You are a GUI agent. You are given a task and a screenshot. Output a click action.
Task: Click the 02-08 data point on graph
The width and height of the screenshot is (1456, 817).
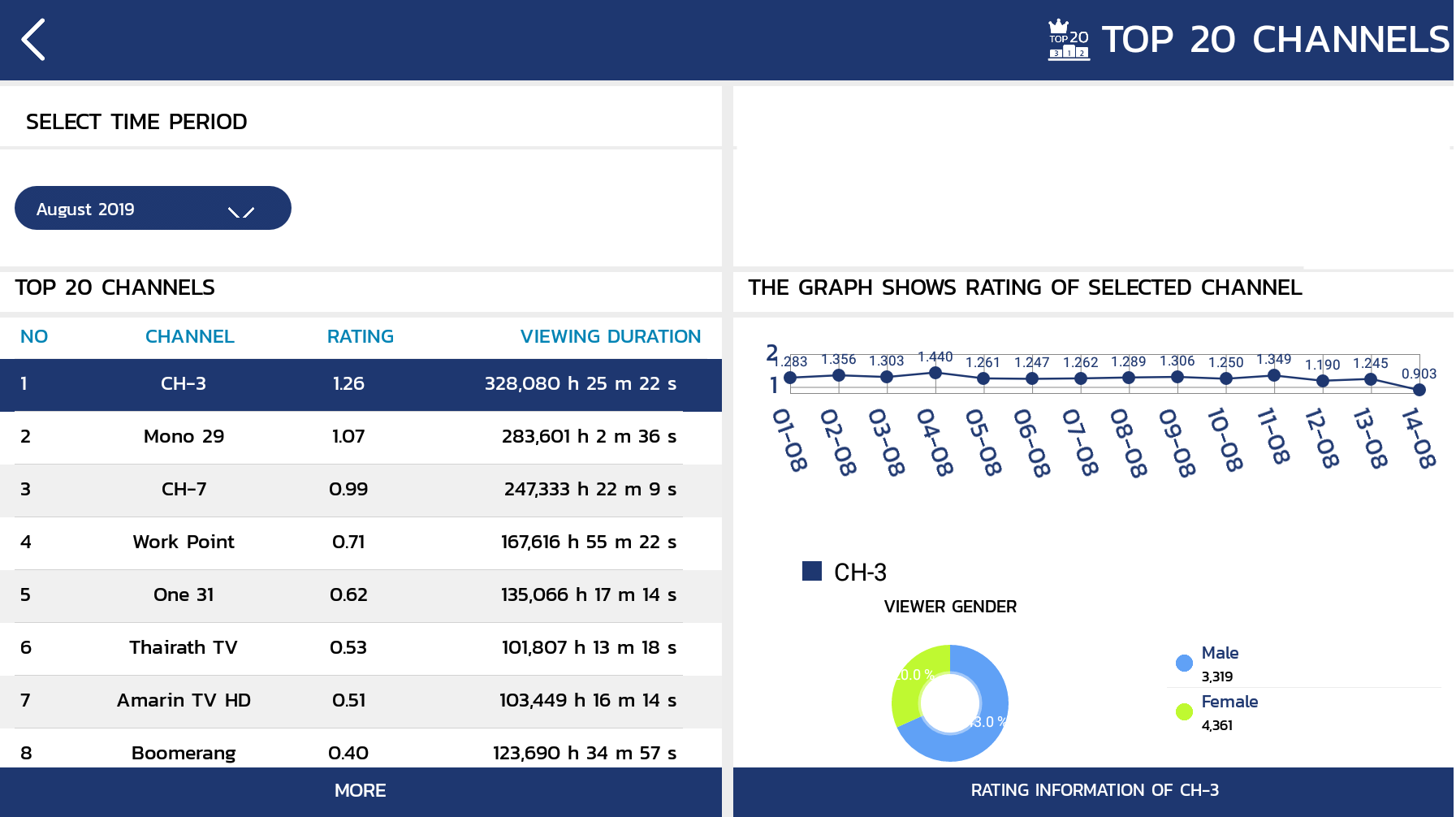pos(839,375)
